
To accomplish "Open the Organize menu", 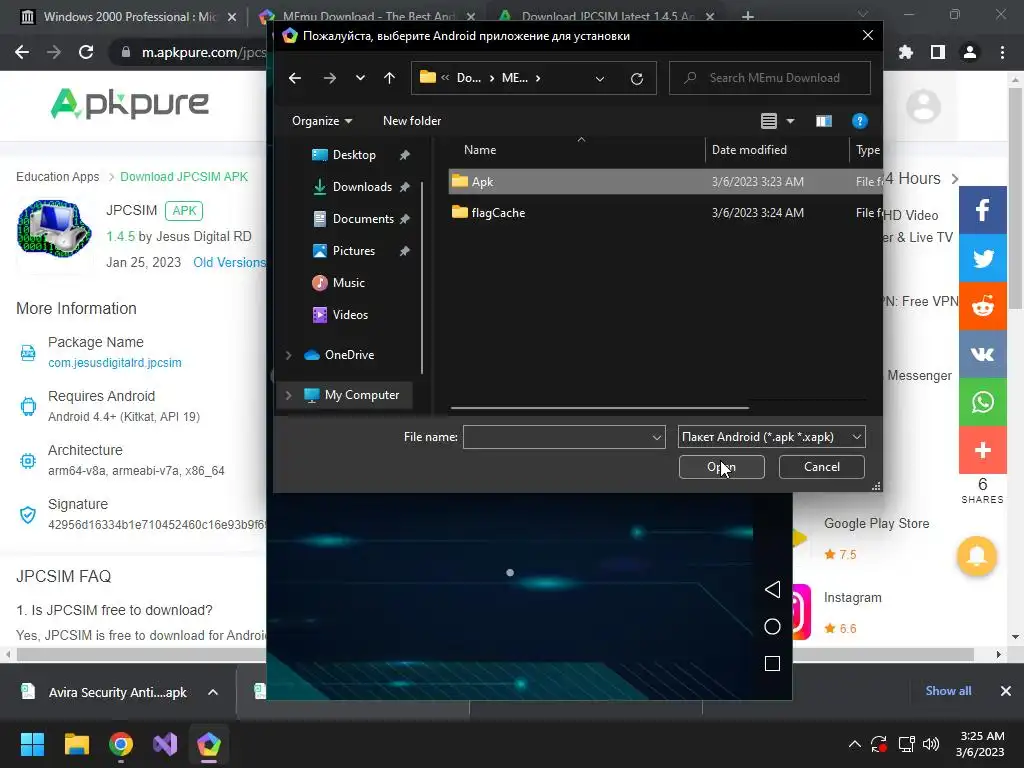I will [322, 121].
